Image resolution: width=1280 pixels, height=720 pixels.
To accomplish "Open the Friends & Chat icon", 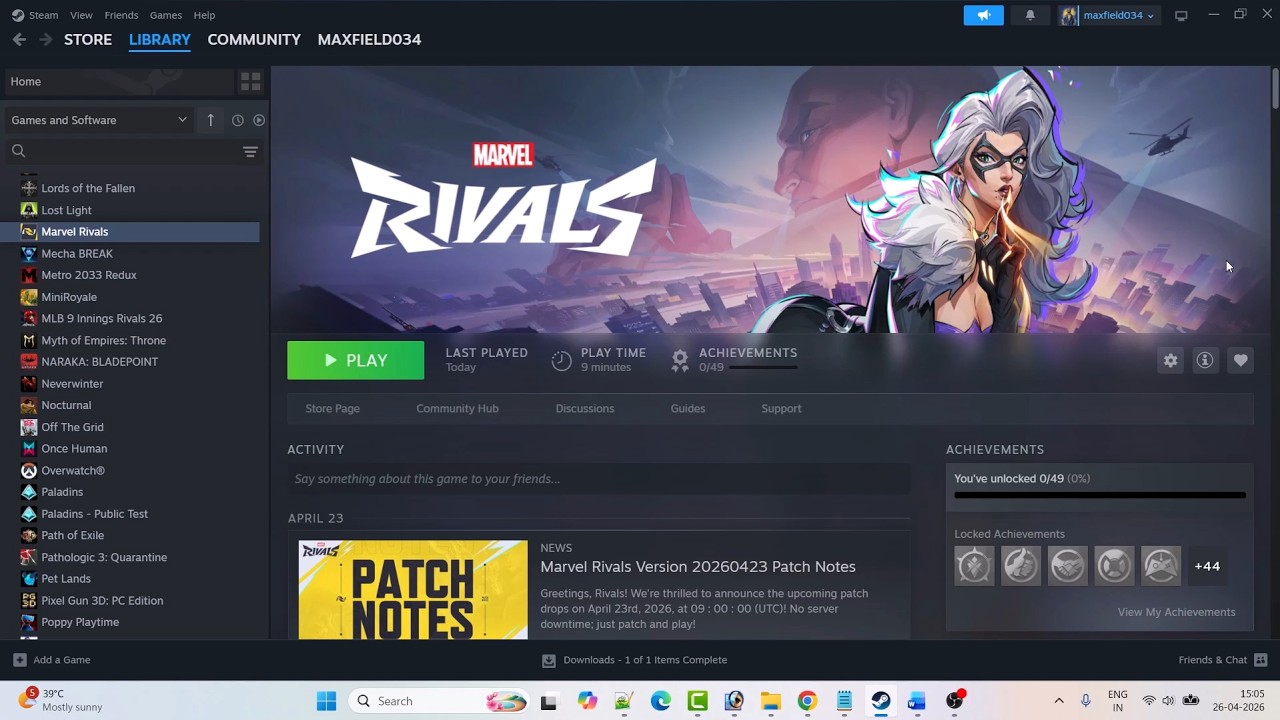I will point(1260,660).
